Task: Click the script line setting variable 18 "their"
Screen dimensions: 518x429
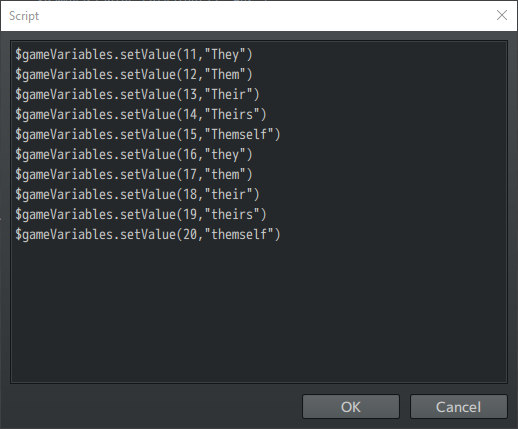Action: (137, 194)
